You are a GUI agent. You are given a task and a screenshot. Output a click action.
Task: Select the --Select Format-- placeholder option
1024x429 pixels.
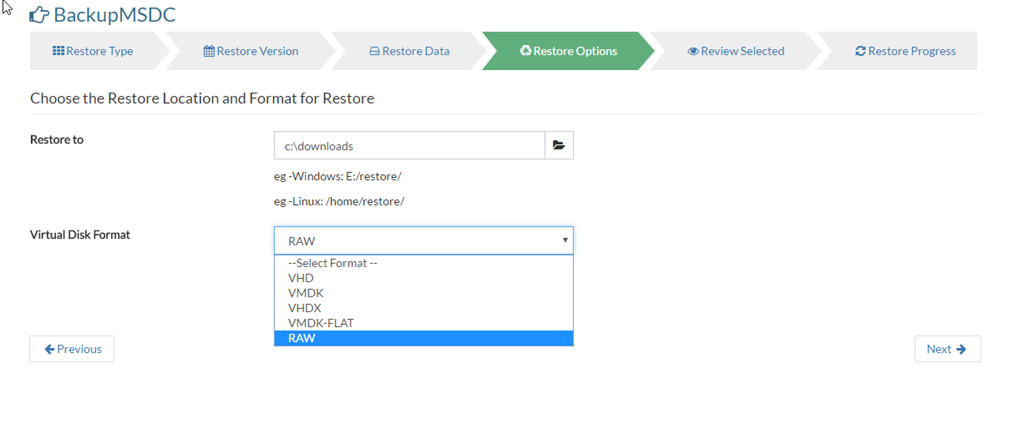pyautogui.click(x=423, y=263)
